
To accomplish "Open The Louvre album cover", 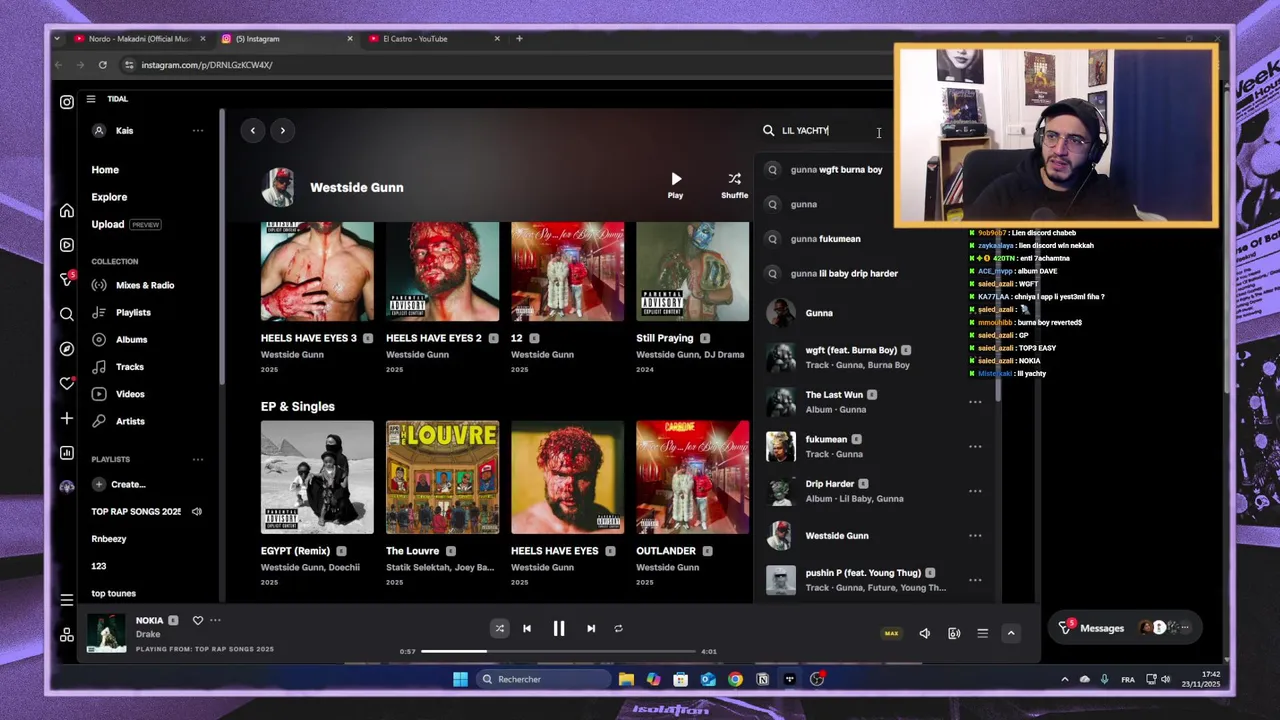I will click(x=442, y=477).
